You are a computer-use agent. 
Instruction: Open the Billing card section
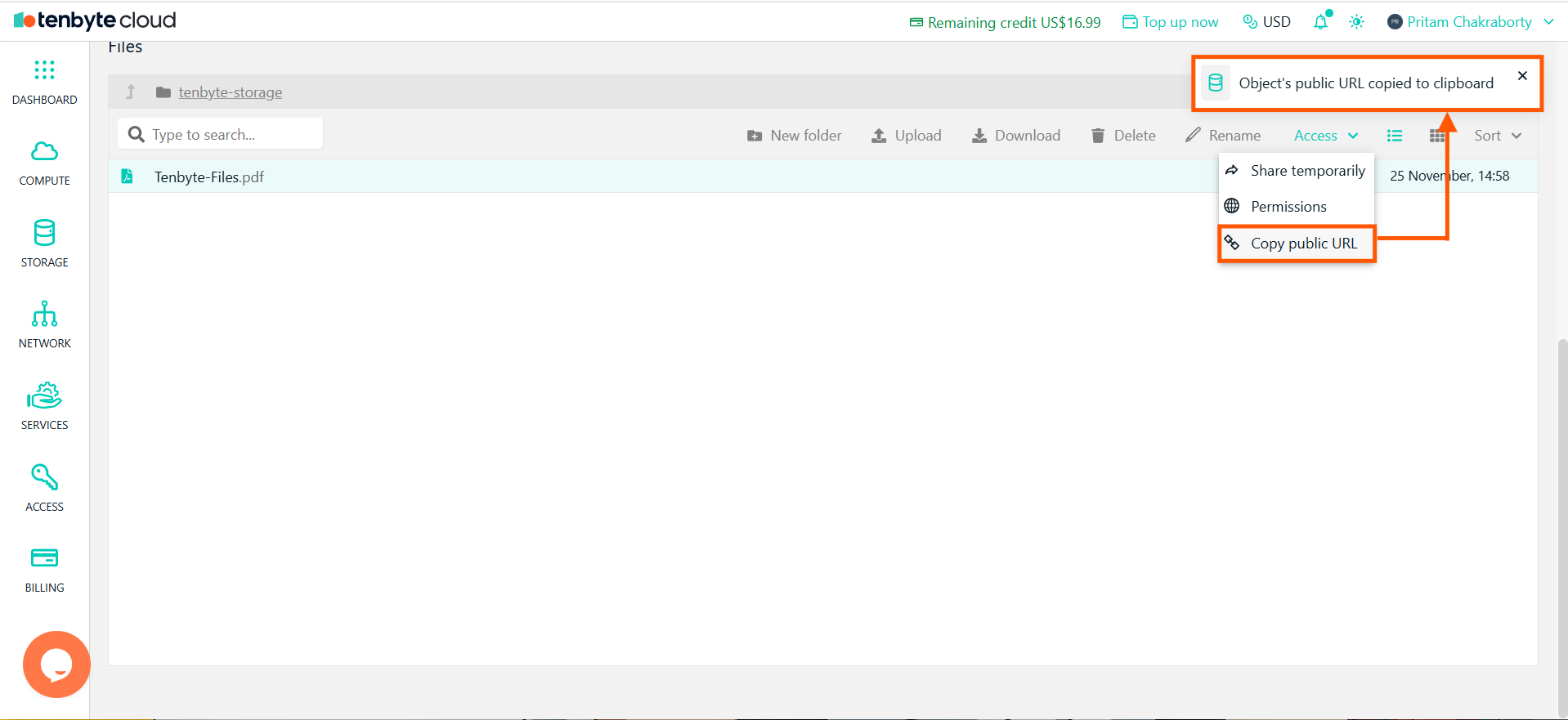coord(44,570)
